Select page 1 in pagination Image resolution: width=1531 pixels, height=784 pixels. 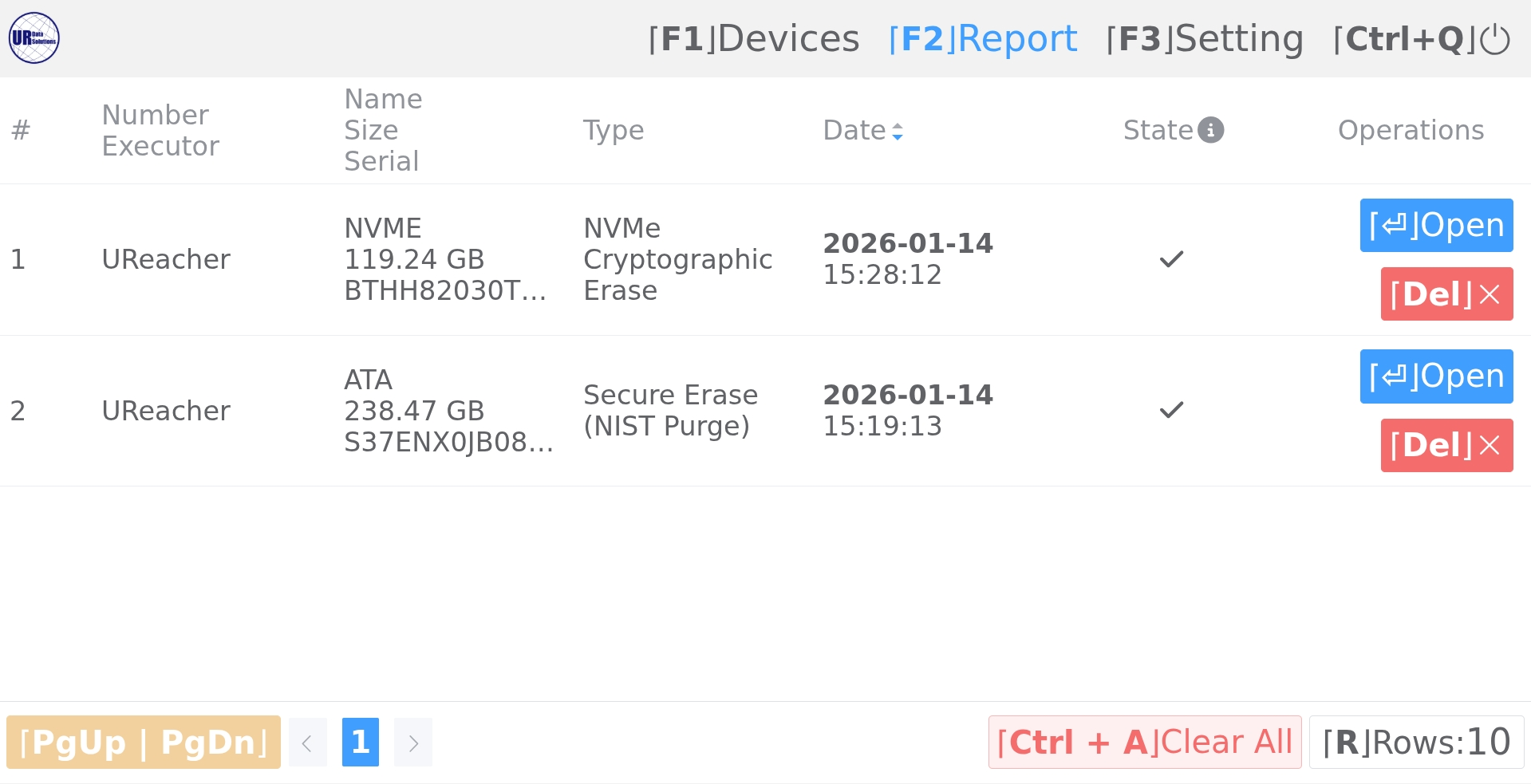click(x=361, y=743)
